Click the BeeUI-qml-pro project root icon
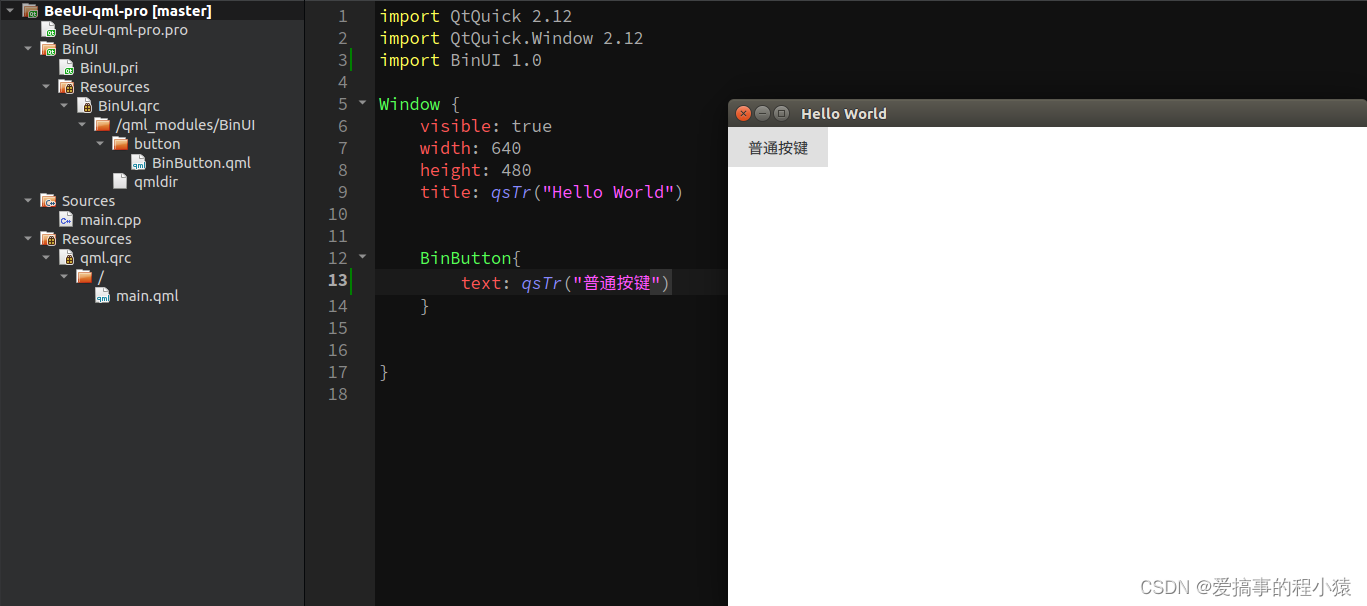1367x606 pixels. [30, 11]
